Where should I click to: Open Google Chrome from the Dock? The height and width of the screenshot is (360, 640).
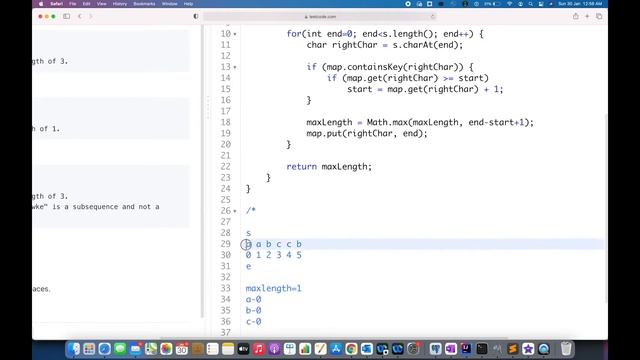351,349
